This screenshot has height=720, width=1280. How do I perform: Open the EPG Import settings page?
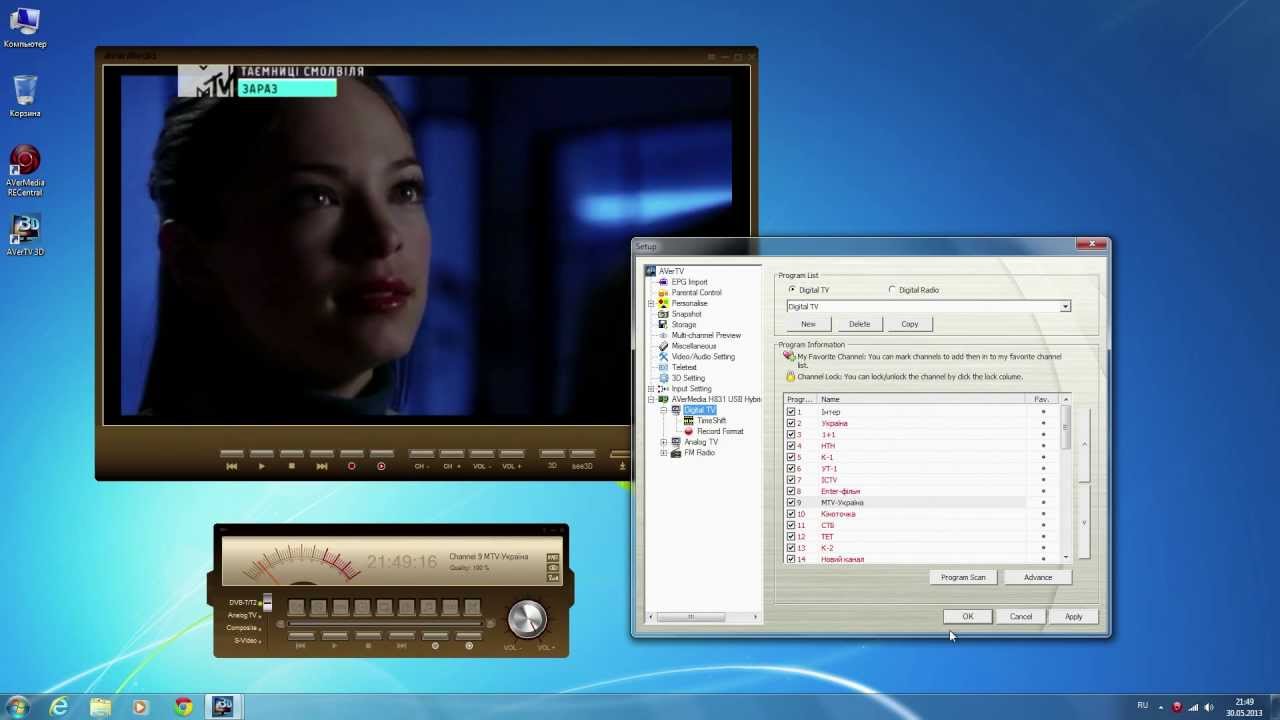689,282
